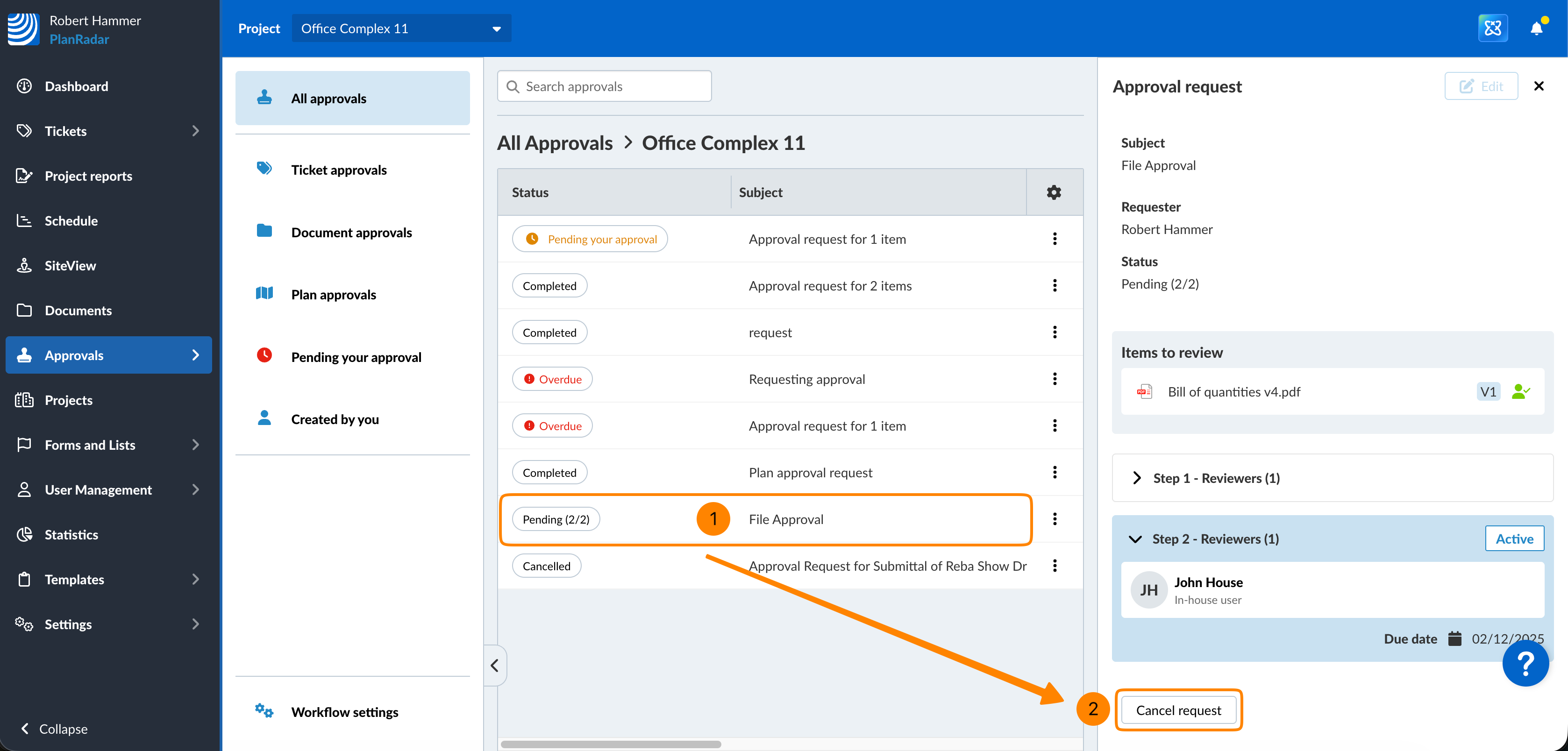
Task: Open Workflow settings gears icon
Action: pos(264,711)
